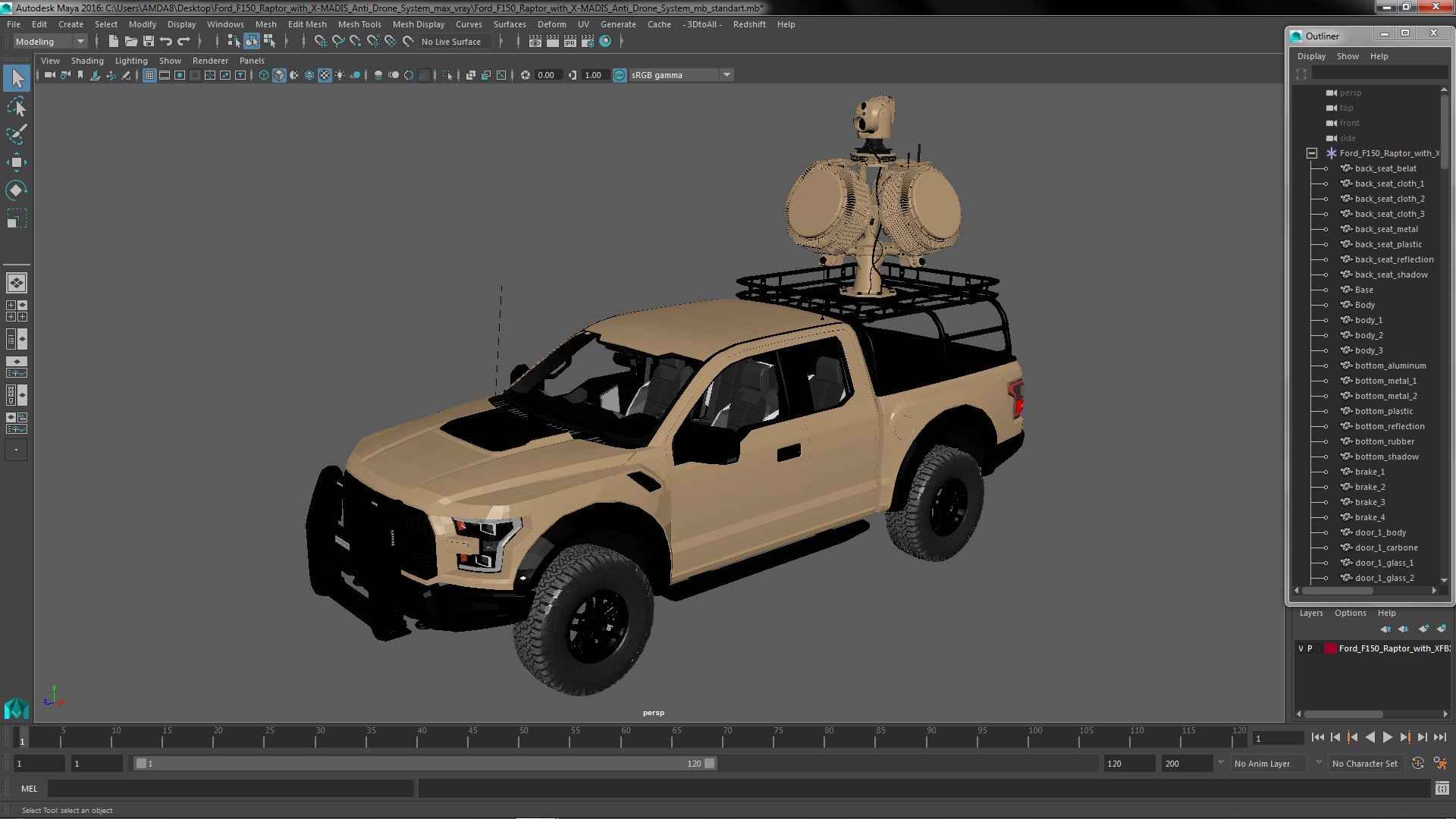Enable Snap to grids magnet icon
Image resolution: width=1456 pixels, height=819 pixels.
point(320,42)
